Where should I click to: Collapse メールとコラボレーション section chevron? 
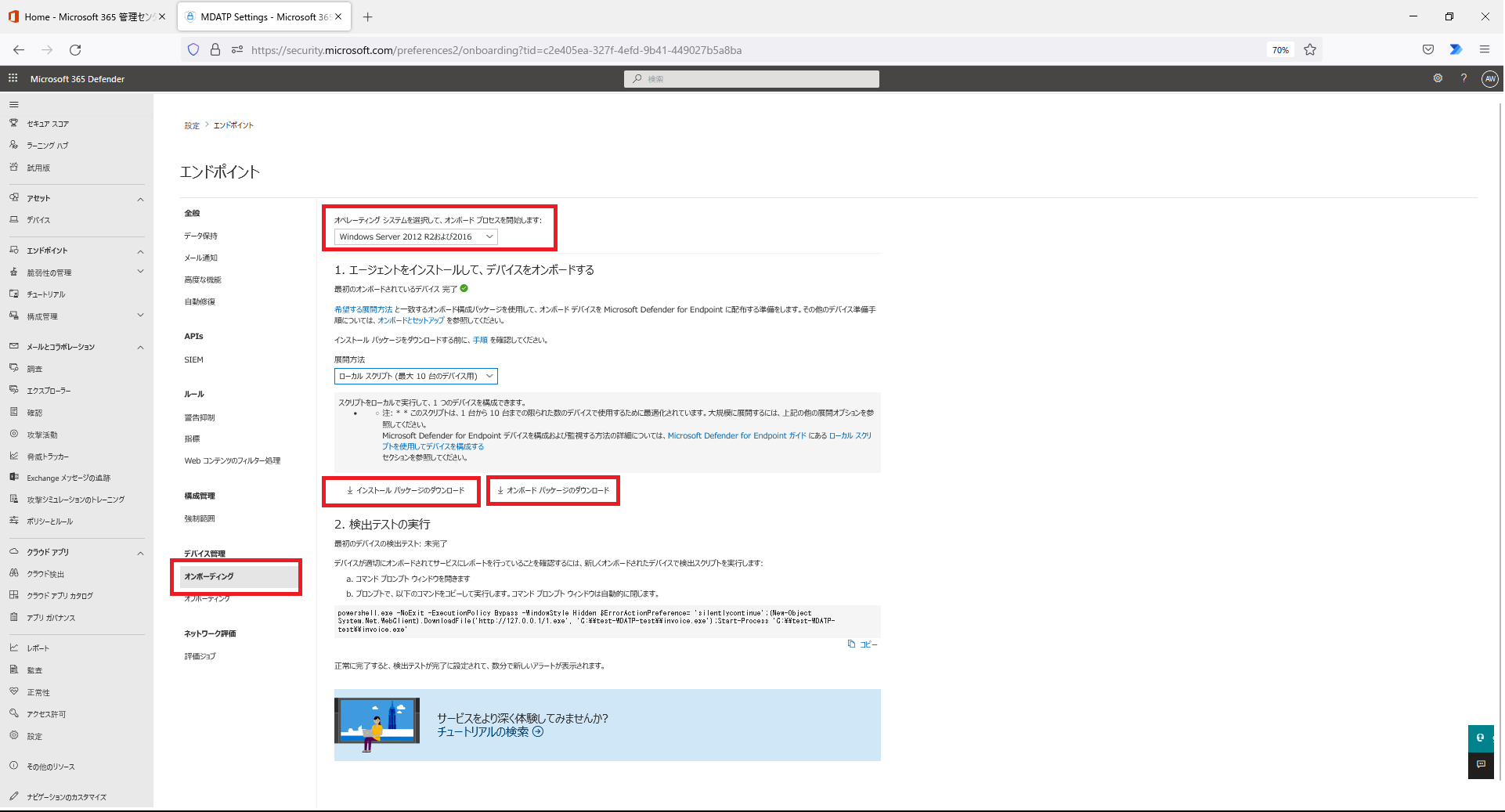pos(140,347)
